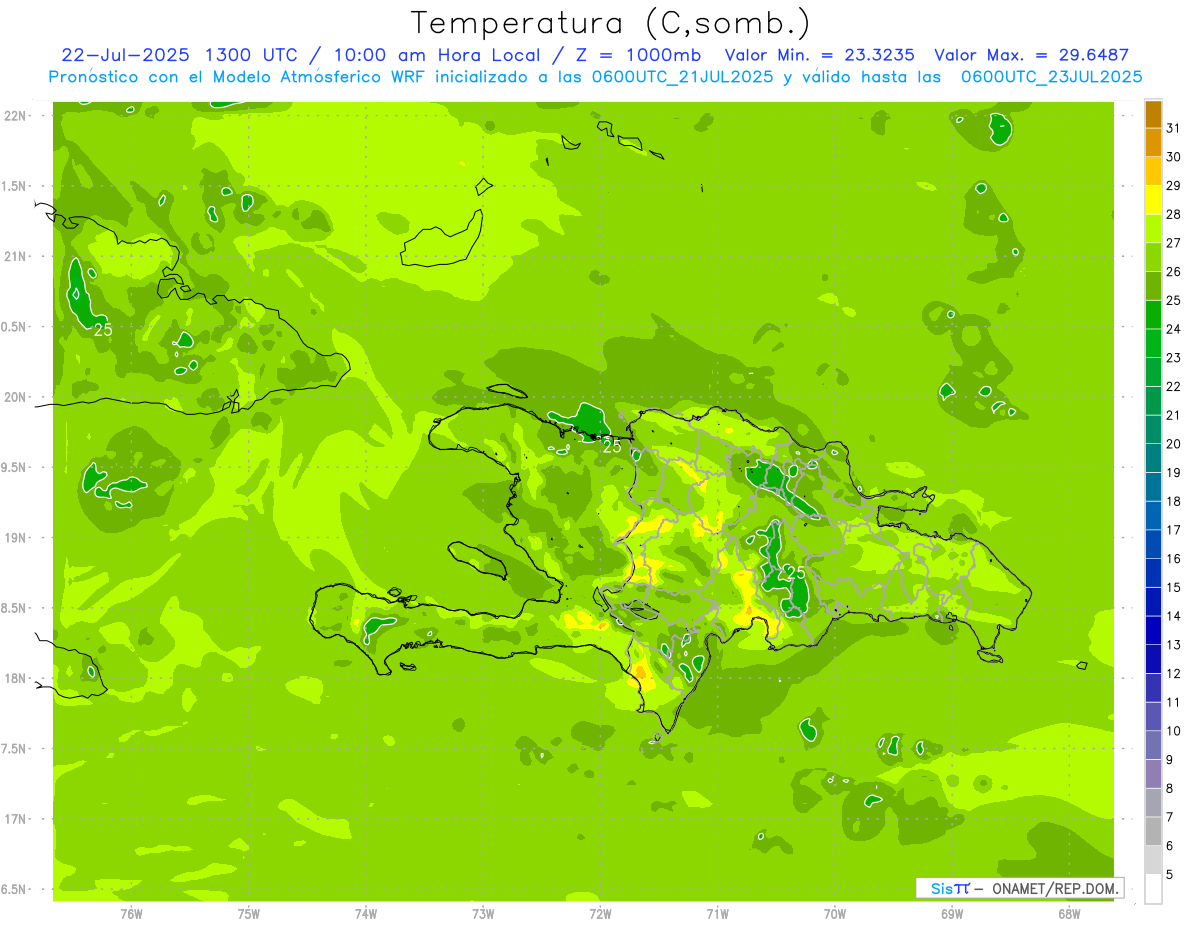Click the '10' label on the color bar

1174,731
